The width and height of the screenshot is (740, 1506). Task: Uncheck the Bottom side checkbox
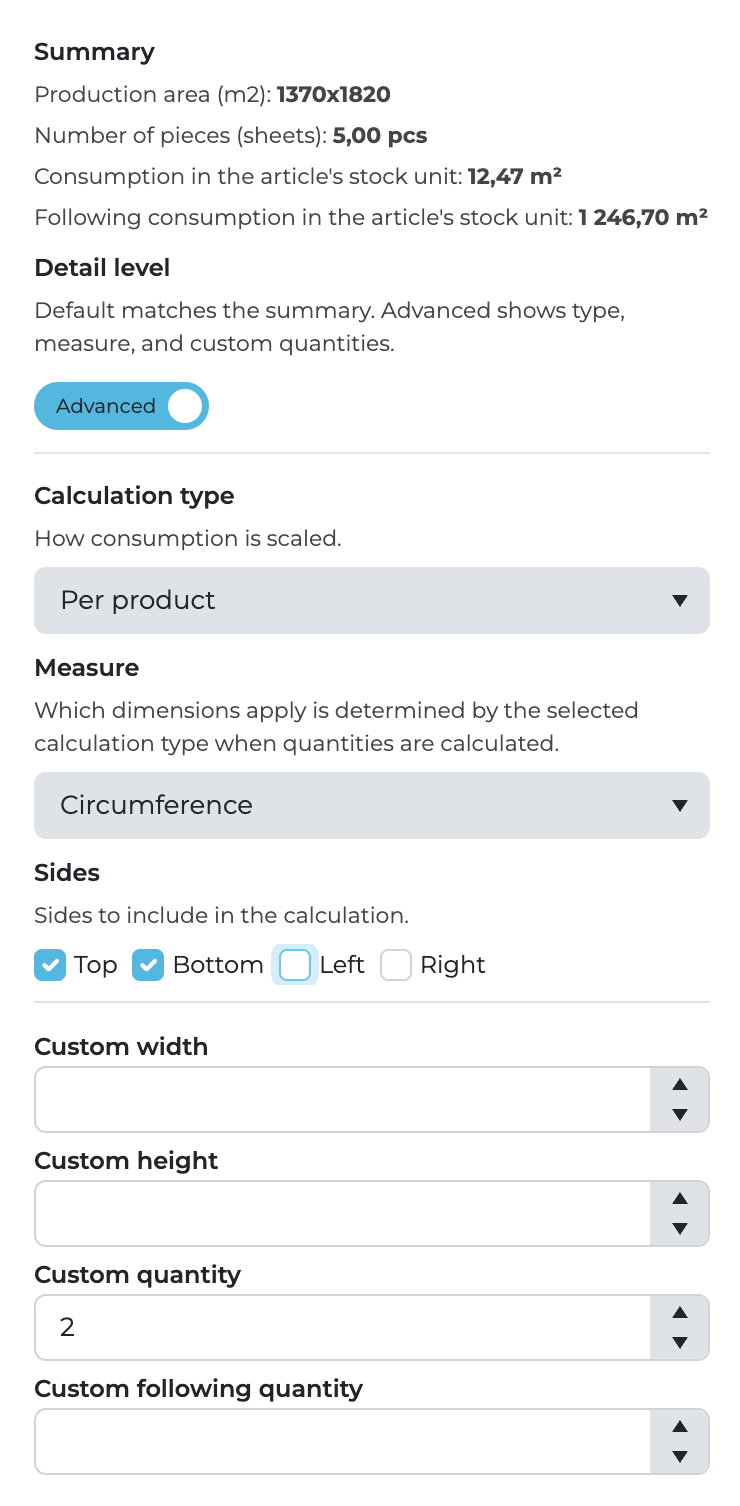pyautogui.click(x=148, y=965)
